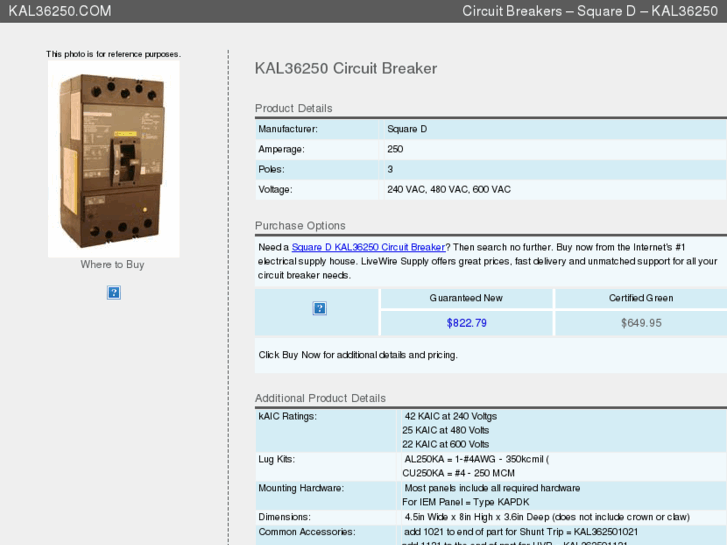Click the Voltage: label
The width and height of the screenshot is (727, 545).
point(275,189)
